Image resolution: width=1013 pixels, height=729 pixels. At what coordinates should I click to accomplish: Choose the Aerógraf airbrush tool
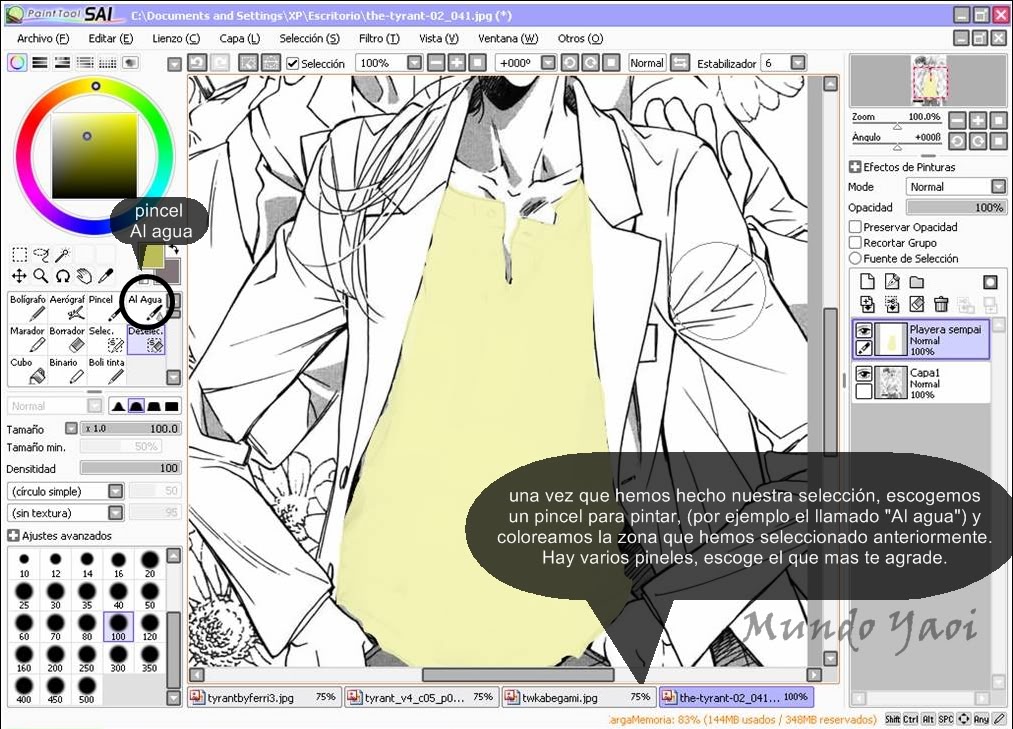67,308
